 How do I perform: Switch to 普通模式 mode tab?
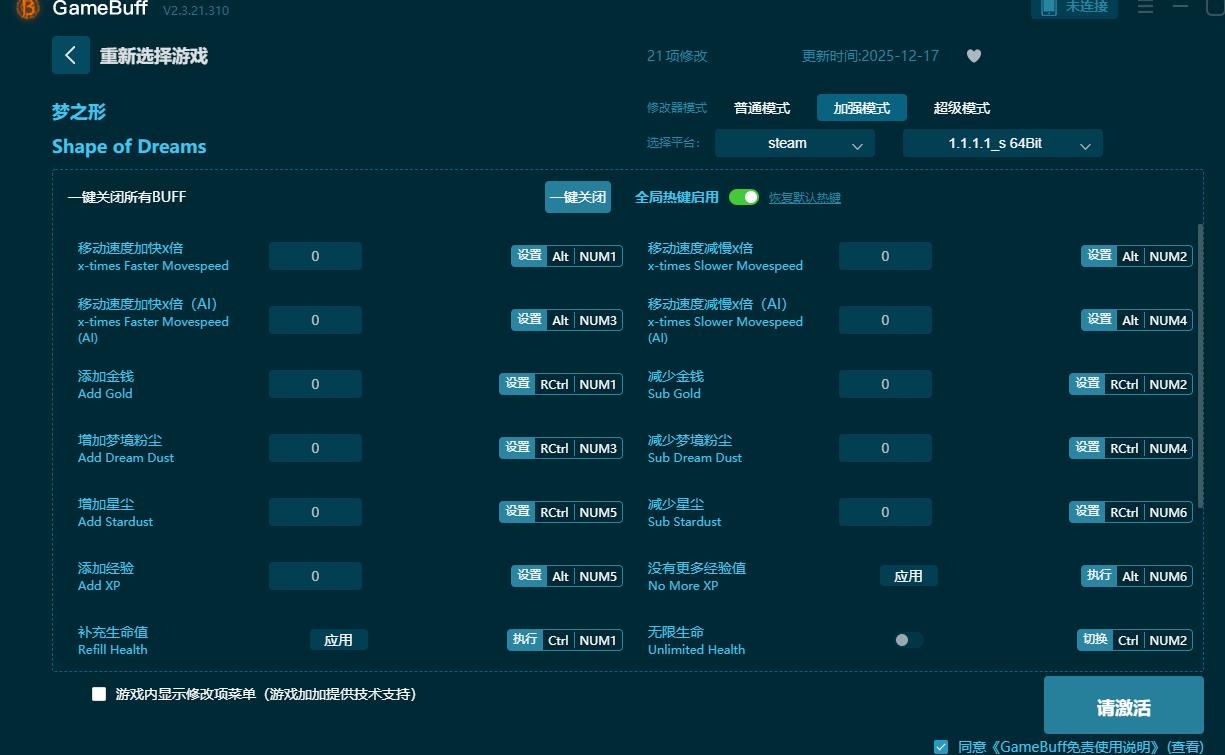(x=761, y=107)
